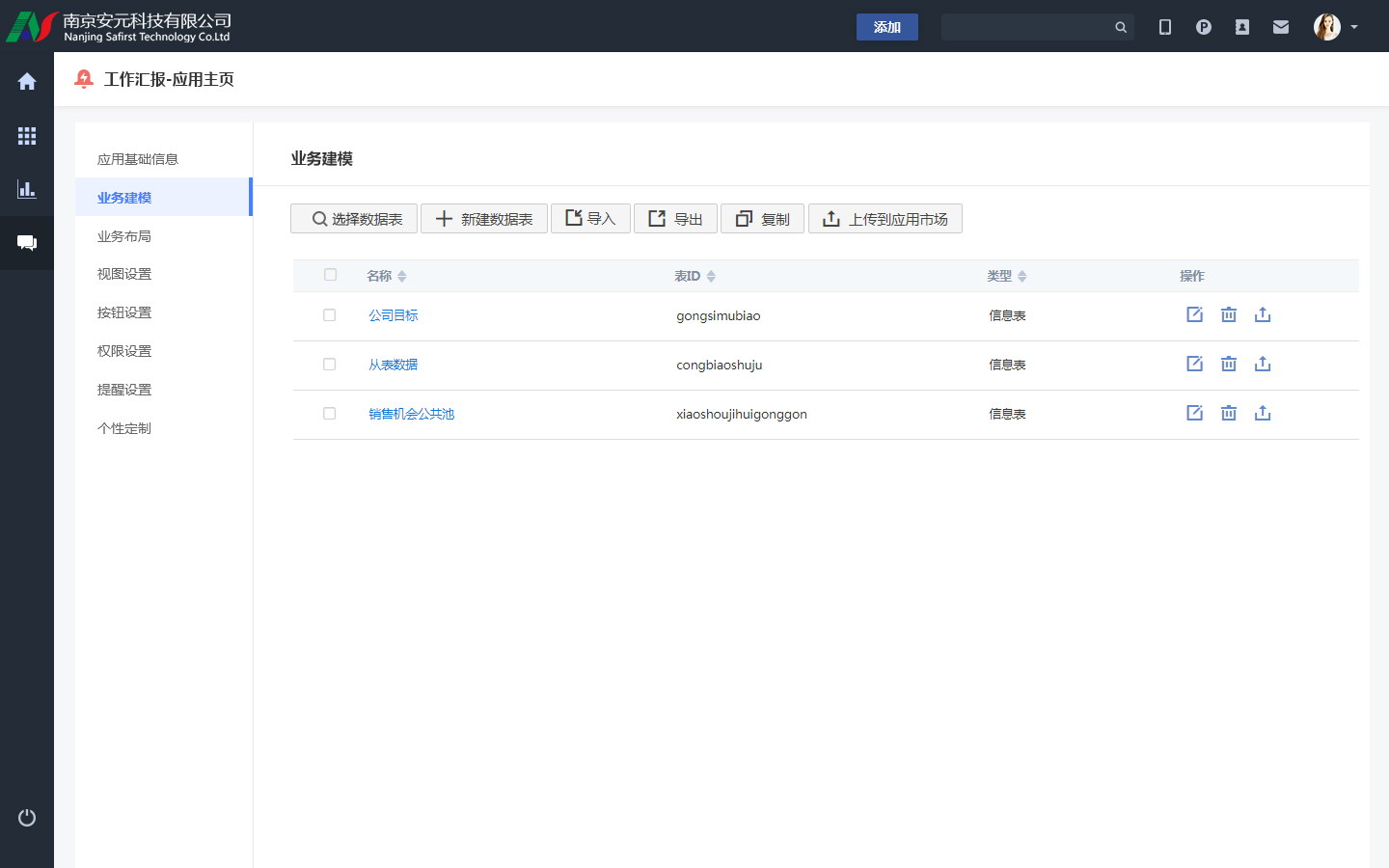
Task: Click the power logout icon
Action: [x=27, y=818]
